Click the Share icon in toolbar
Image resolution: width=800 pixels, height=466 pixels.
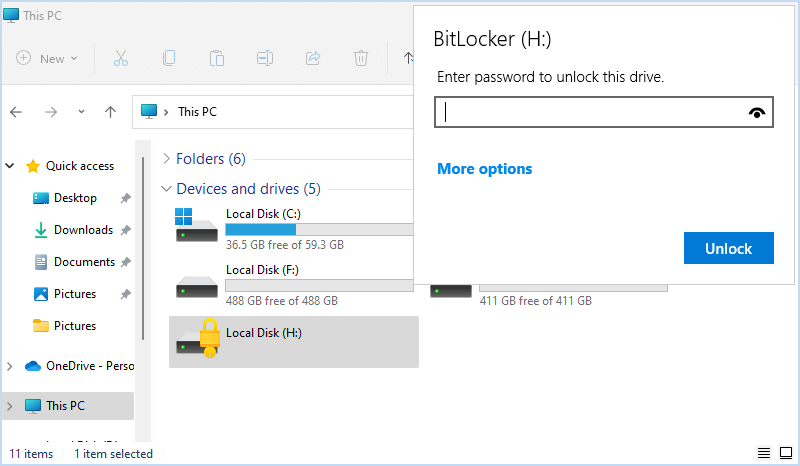tap(313, 58)
